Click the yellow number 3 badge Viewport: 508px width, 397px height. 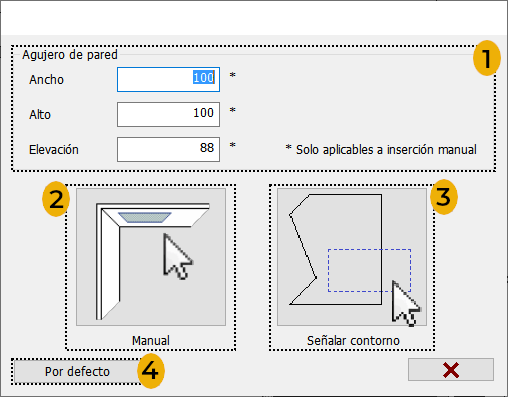pos(444,197)
